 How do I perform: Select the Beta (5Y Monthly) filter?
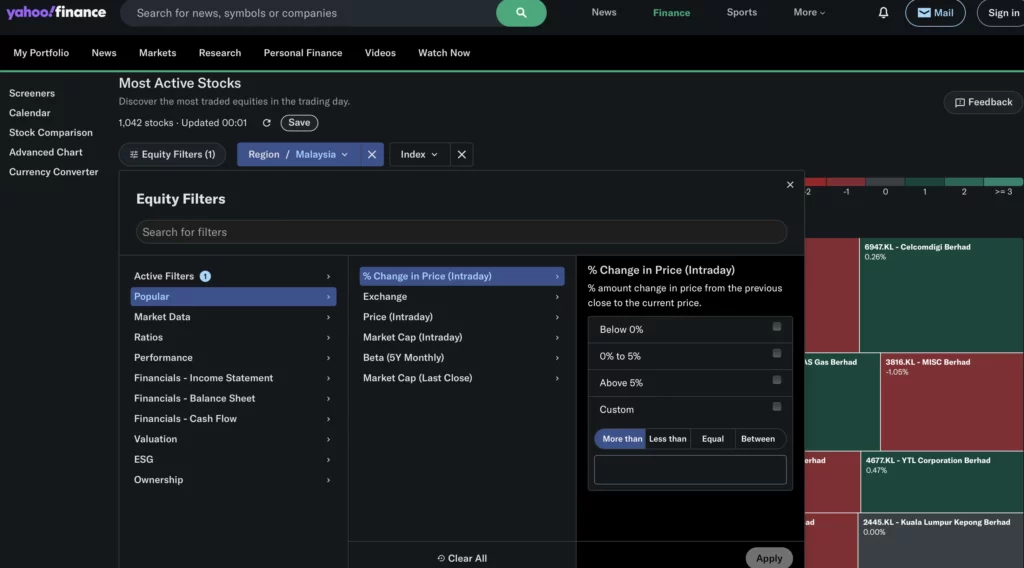(x=462, y=358)
